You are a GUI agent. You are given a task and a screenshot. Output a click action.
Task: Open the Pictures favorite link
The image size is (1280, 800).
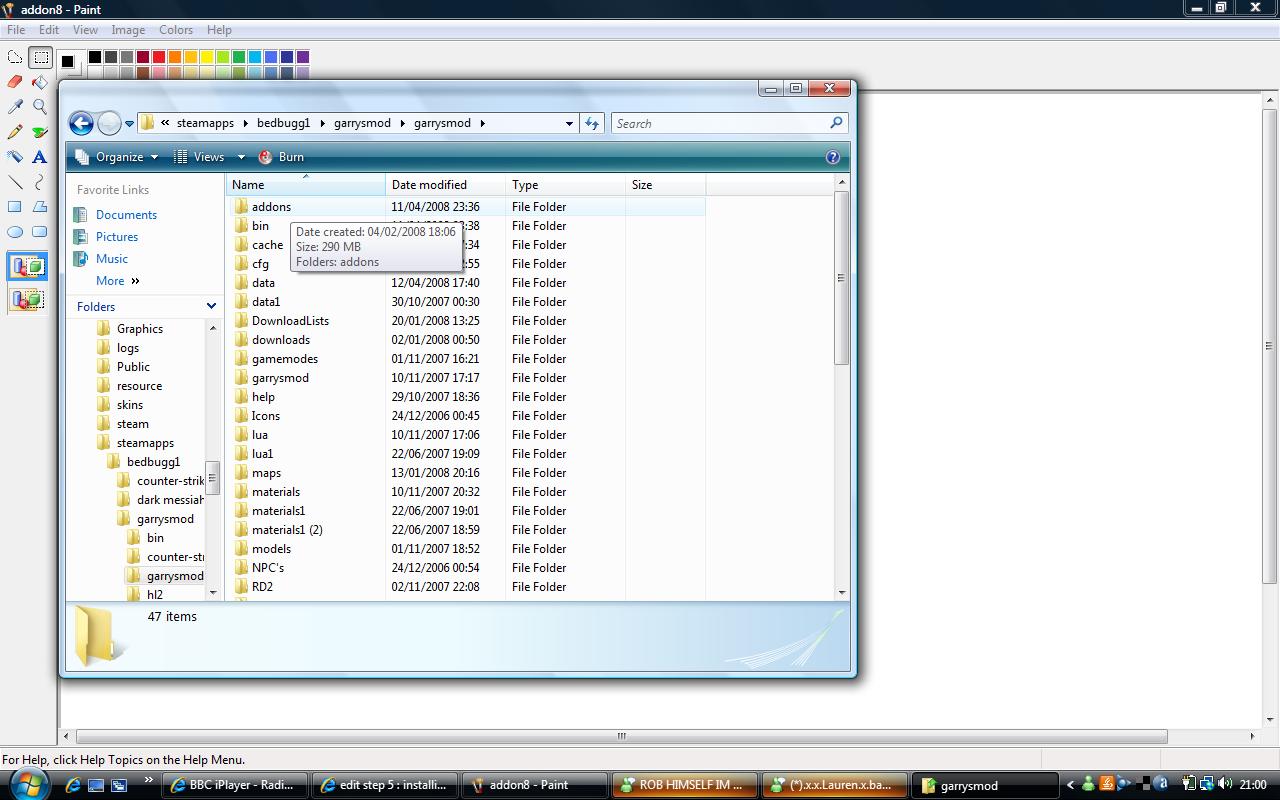pos(117,237)
